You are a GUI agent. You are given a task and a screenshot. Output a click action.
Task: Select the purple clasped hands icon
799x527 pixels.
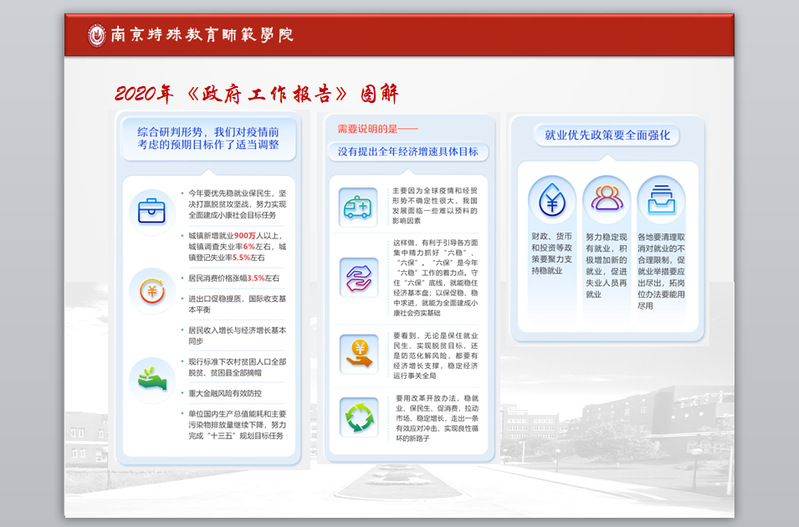(x=357, y=273)
